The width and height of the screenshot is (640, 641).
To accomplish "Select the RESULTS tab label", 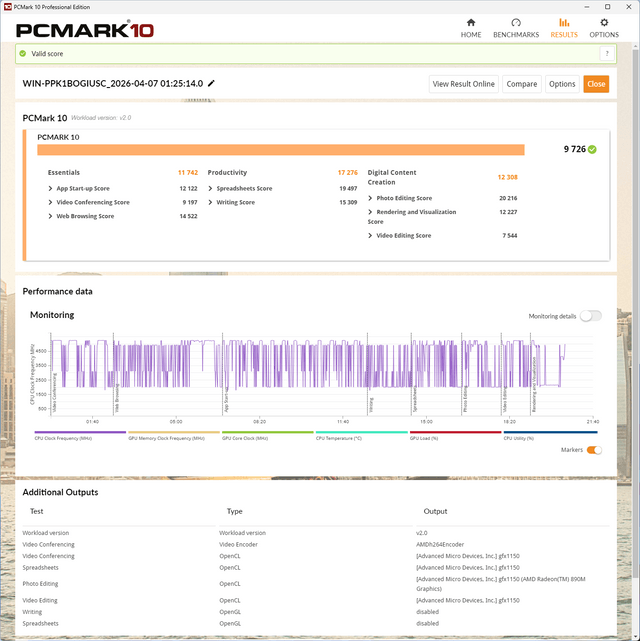I will 564,35.
